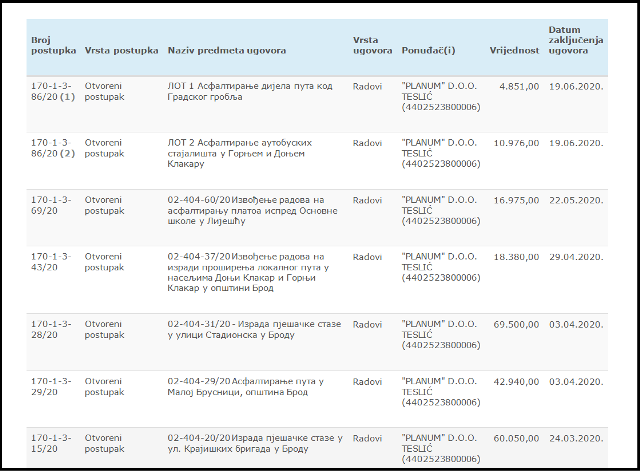Viewport: 640px width, 471px height.
Task: Click the date in the 10.976,00 row
Action: pyautogui.click(x=576, y=143)
